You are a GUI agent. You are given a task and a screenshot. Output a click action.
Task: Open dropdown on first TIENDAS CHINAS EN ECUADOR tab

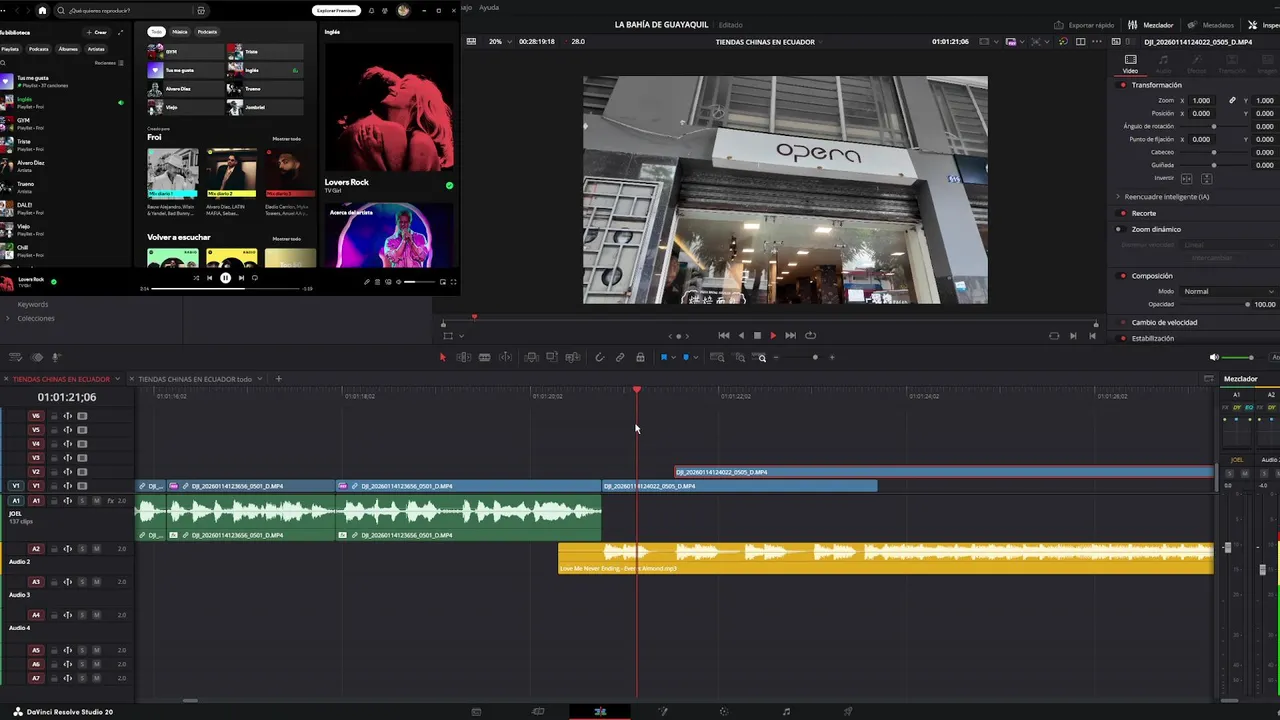tap(117, 379)
